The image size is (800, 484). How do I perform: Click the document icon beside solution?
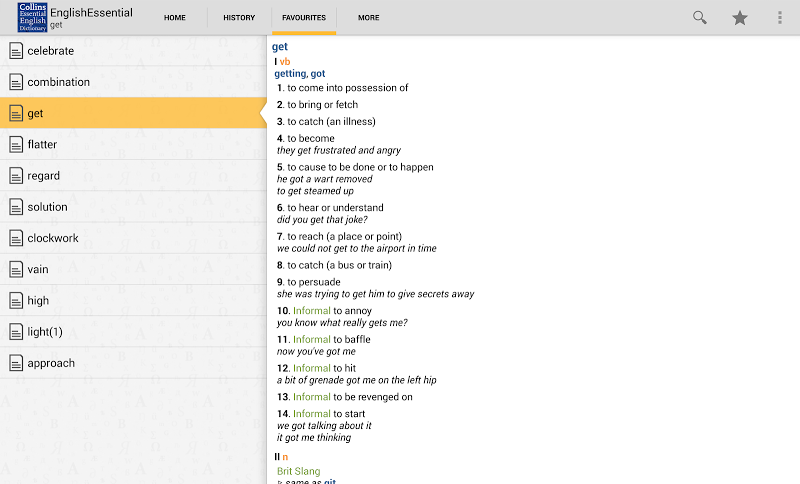(16, 207)
